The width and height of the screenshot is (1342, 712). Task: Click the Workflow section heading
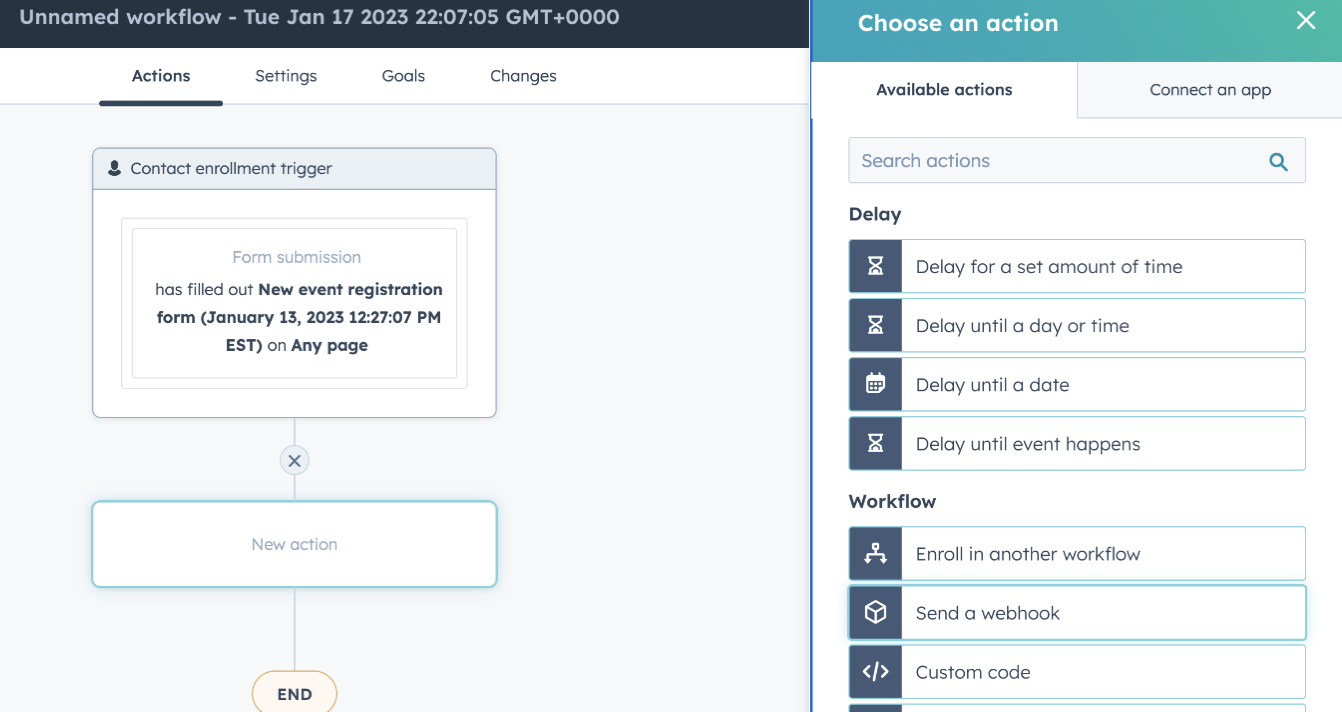click(893, 501)
